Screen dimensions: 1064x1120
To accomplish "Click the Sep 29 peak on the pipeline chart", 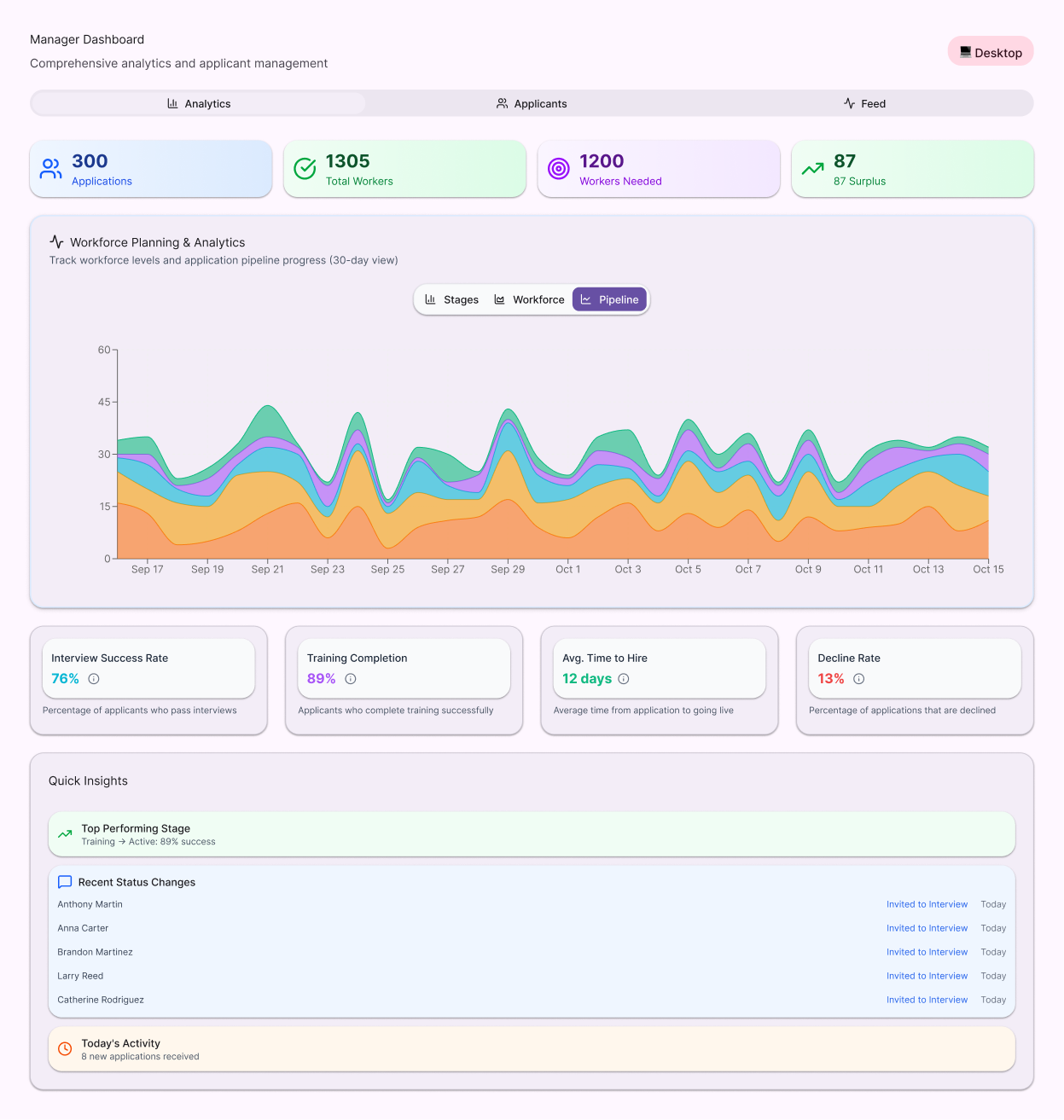I will coord(508,414).
